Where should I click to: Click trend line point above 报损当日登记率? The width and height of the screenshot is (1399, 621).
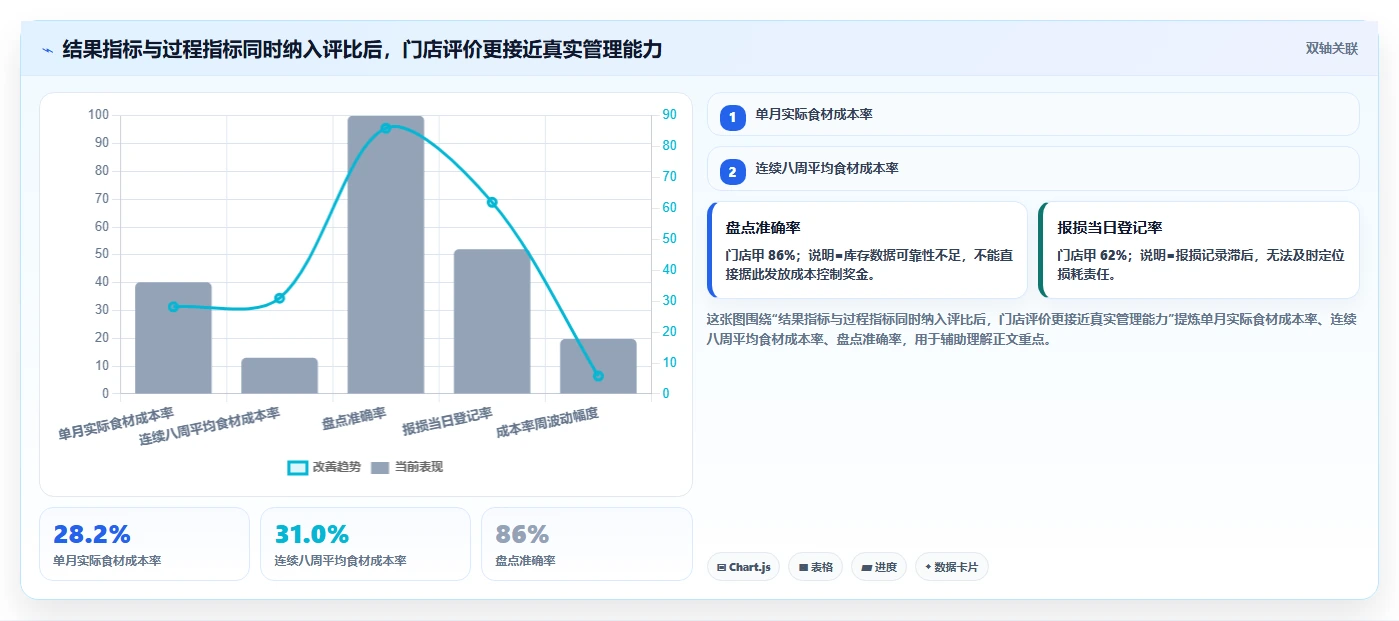(x=492, y=202)
